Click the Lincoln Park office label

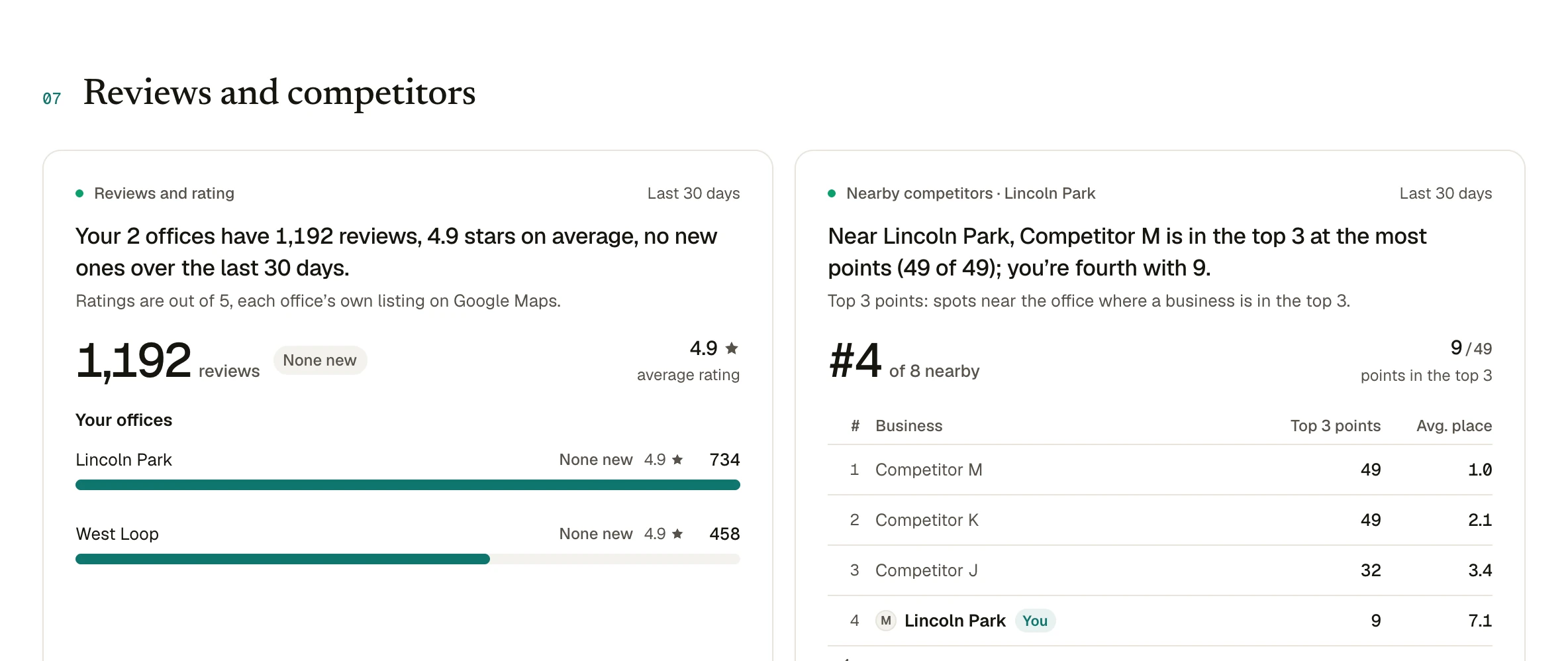[x=124, y=460]
